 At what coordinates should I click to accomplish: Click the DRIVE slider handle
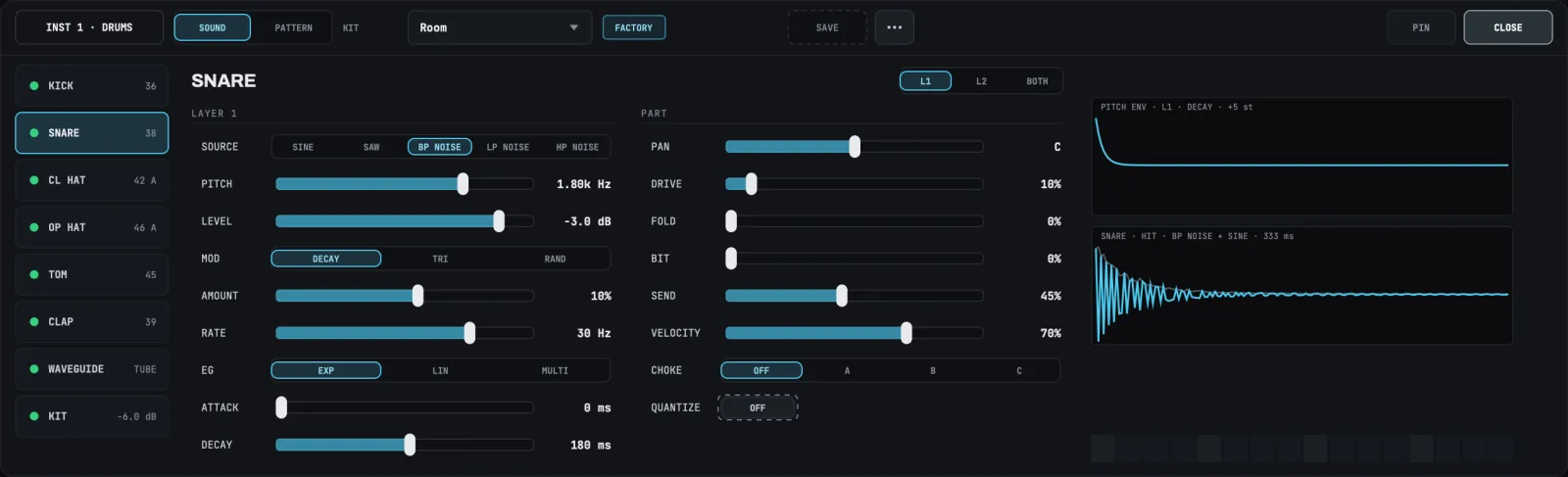coord(751,184)
